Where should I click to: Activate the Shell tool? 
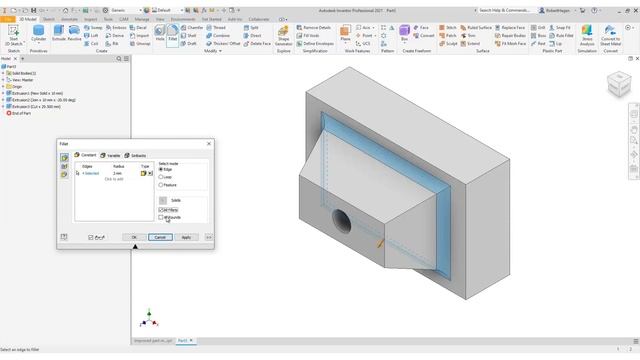point(189,36)
